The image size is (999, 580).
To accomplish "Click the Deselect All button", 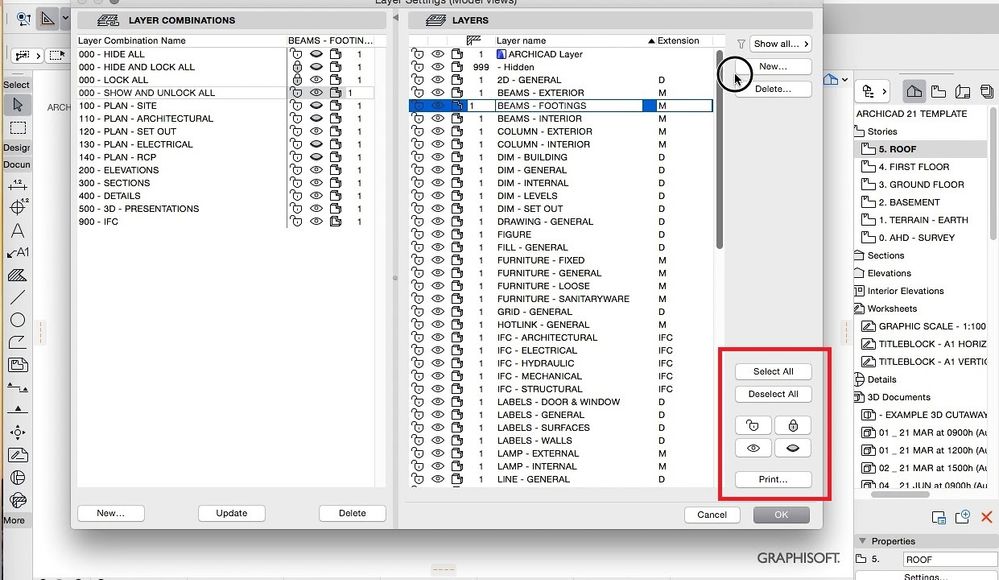I will coord(773,394).
